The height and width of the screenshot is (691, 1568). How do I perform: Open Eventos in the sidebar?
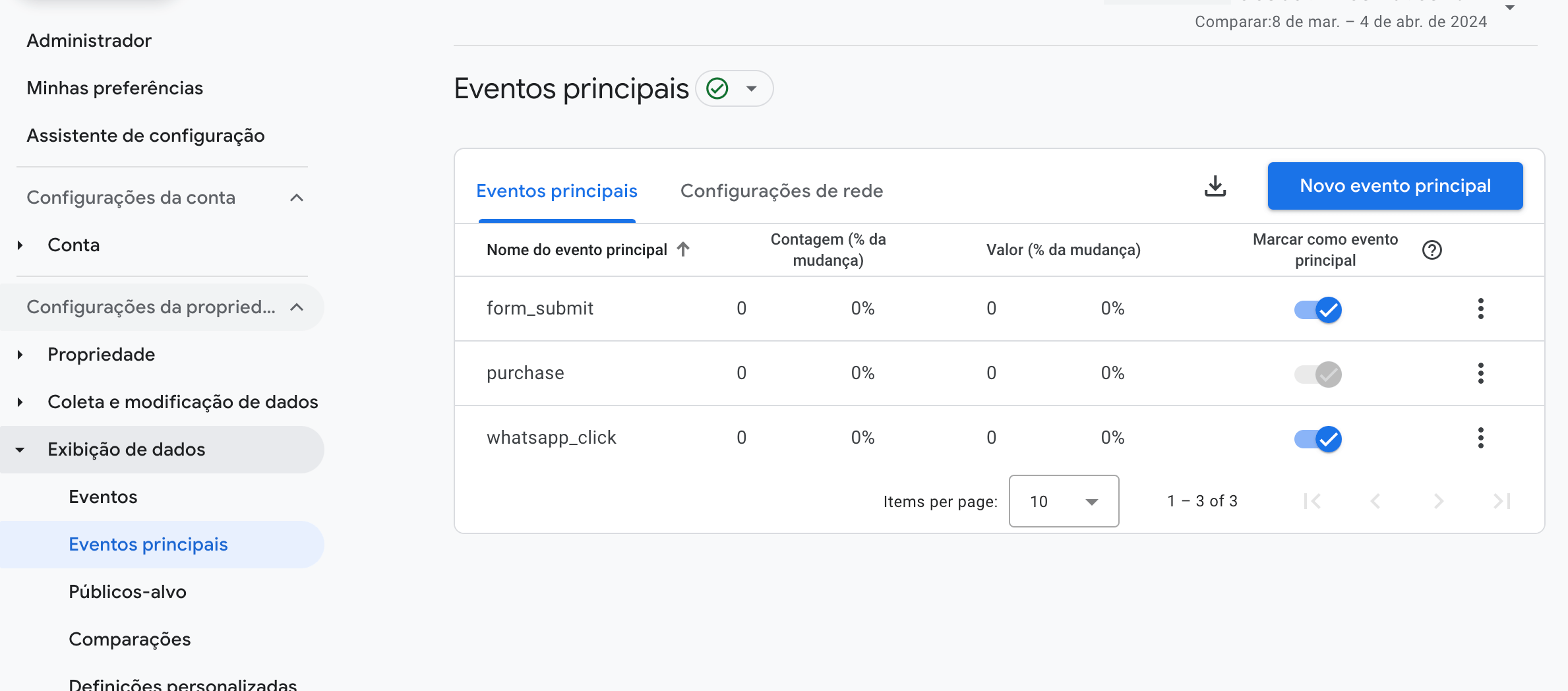coord(103,497)
